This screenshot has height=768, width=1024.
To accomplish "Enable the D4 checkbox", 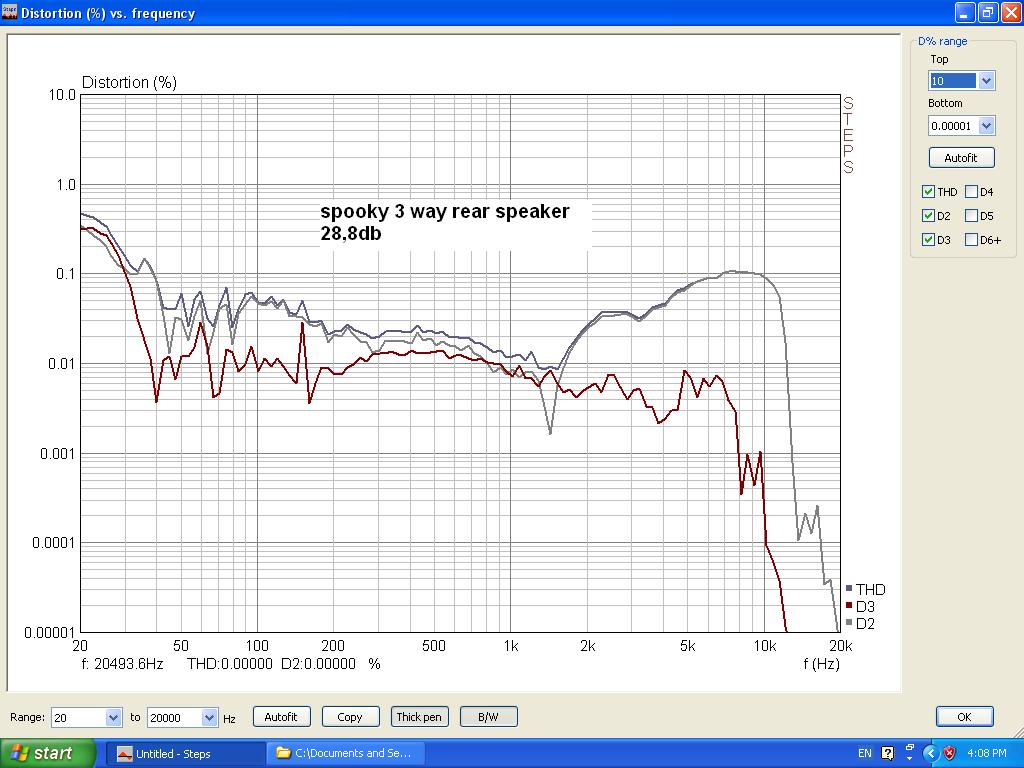I will click(x=971, y=191).
